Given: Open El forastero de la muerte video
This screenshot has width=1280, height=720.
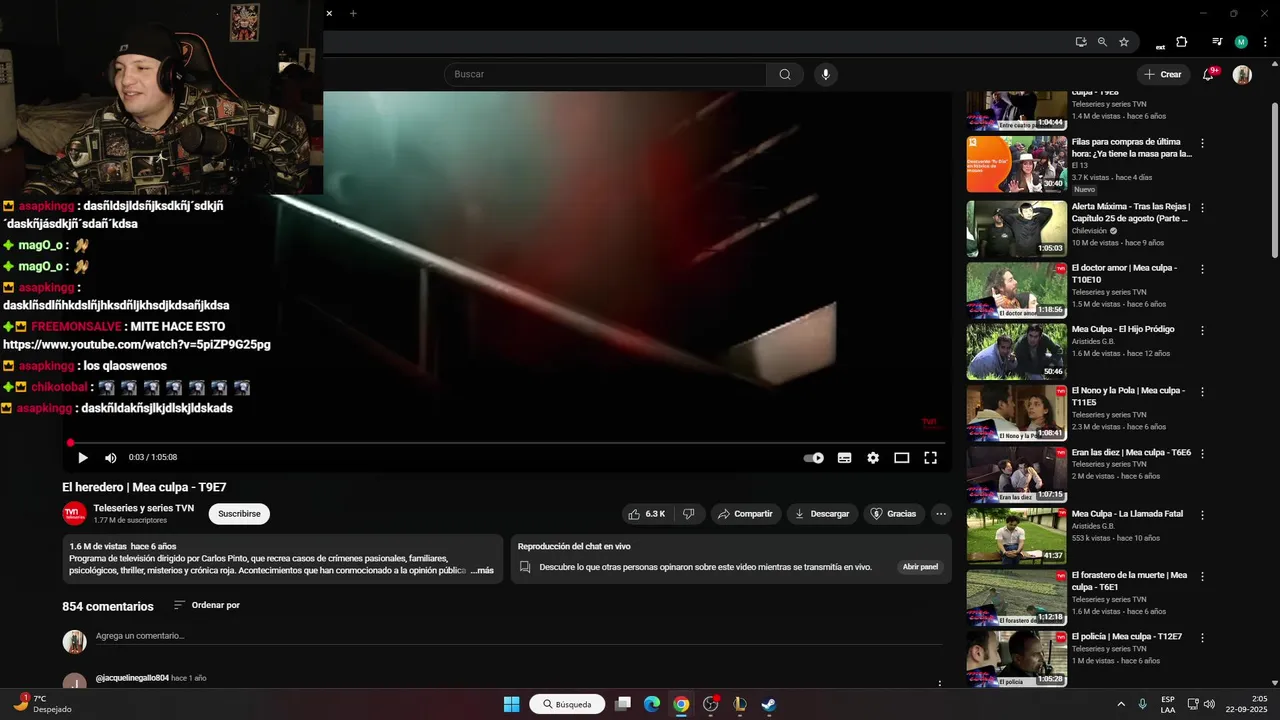Looking at the screenshot, I should (x=1129, y=581).
